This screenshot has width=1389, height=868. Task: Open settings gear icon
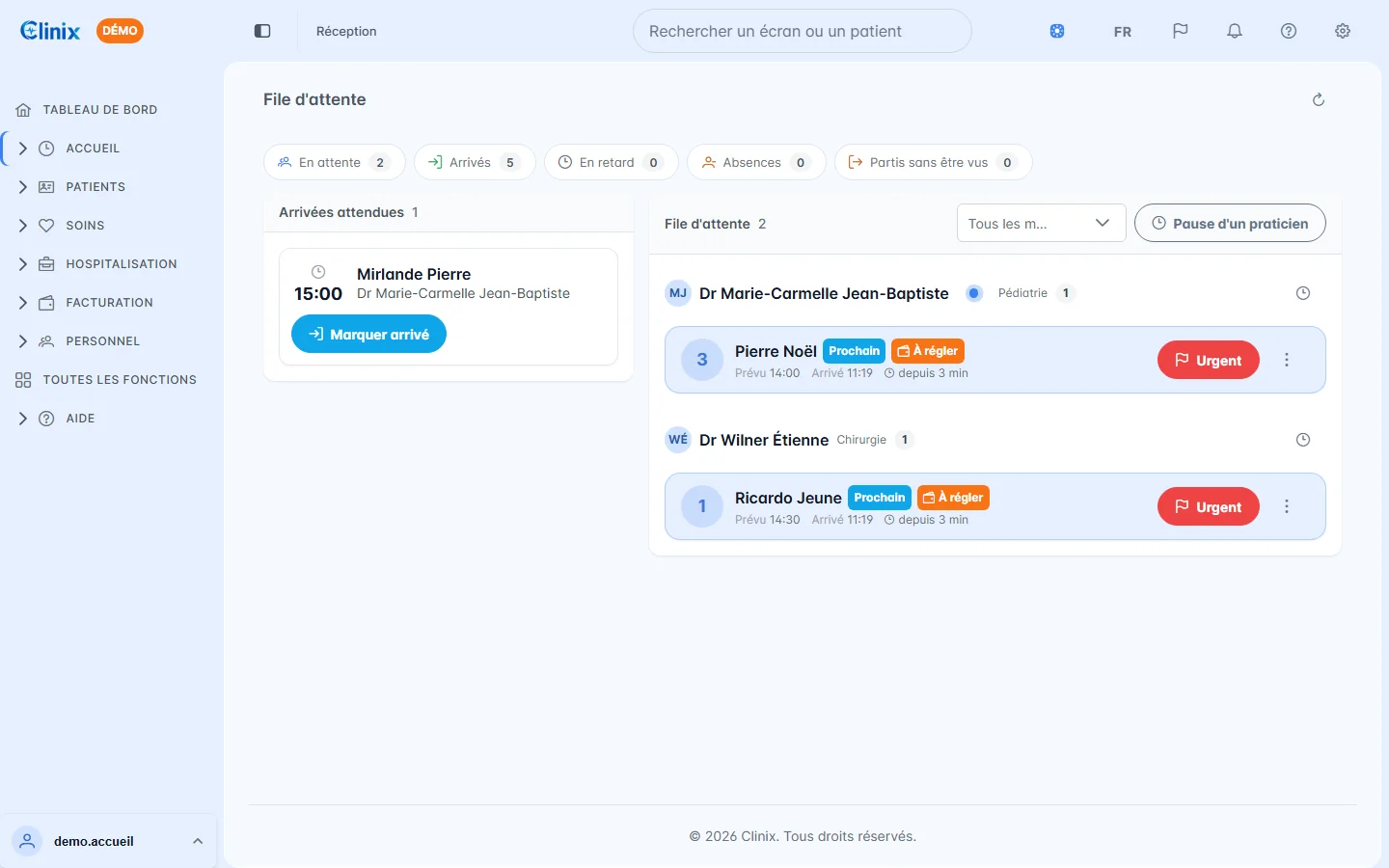(1343, 31)
